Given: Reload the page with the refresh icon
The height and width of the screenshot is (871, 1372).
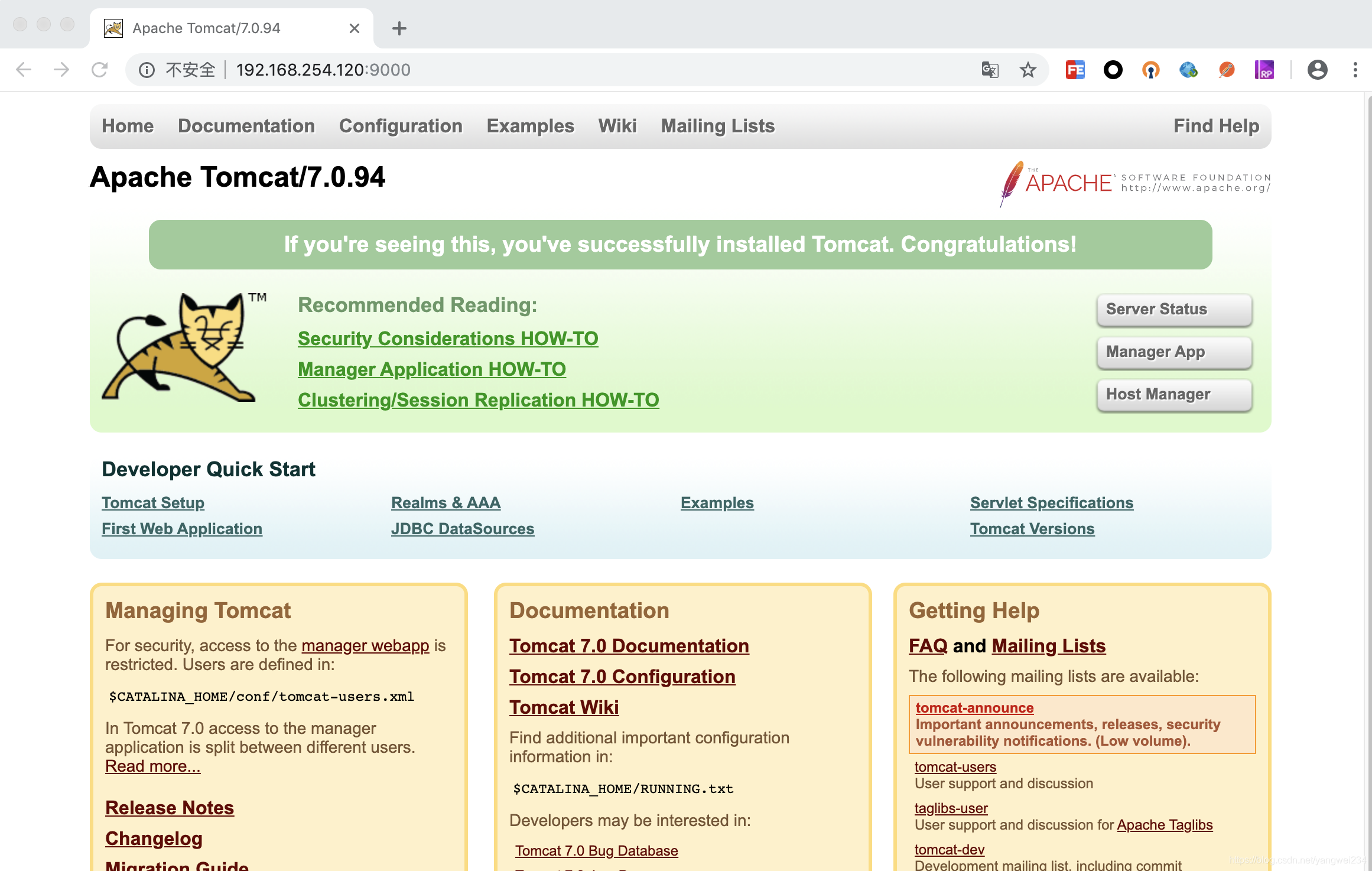Looking at the screenshot, I should [99, 70].
